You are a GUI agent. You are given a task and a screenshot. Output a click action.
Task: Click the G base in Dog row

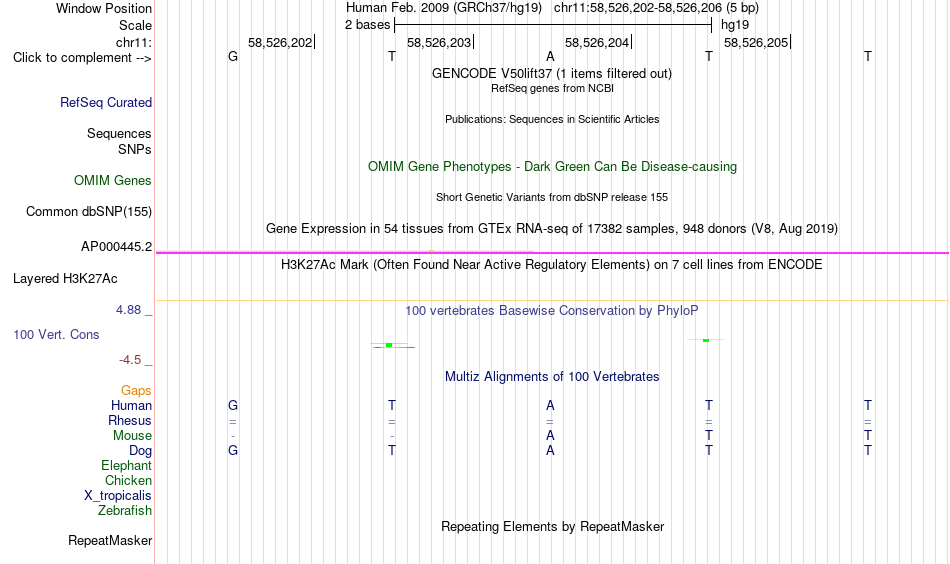[x=233, y=451]
